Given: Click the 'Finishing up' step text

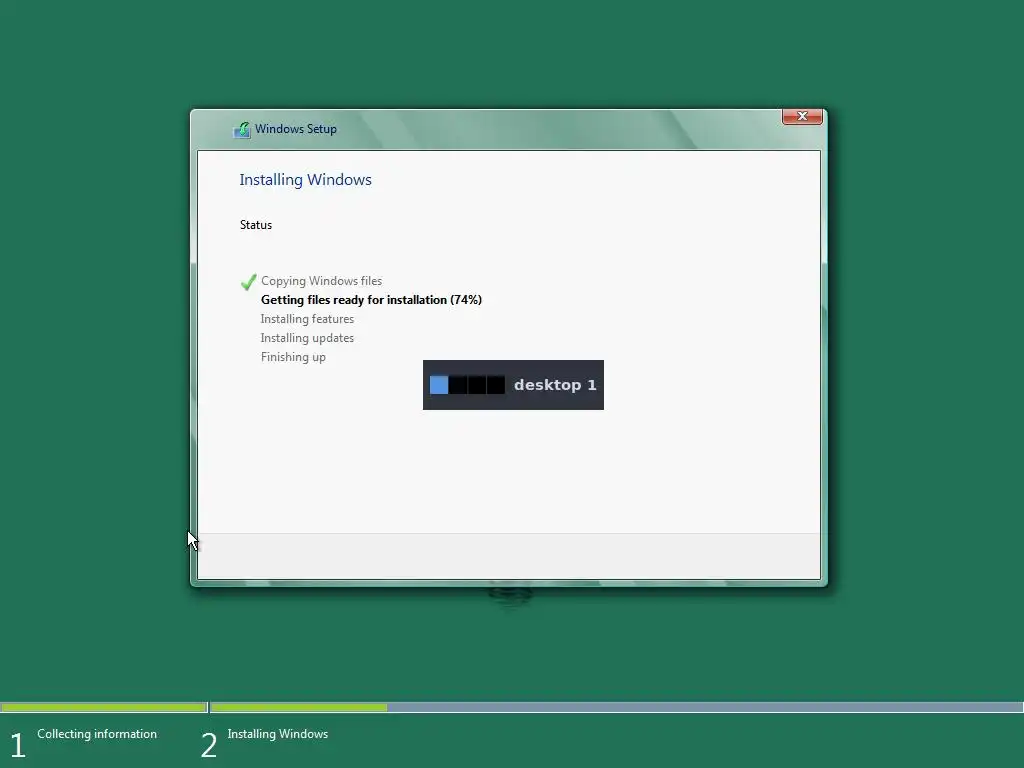Looking at the screenshot, I should coord(293,357).
